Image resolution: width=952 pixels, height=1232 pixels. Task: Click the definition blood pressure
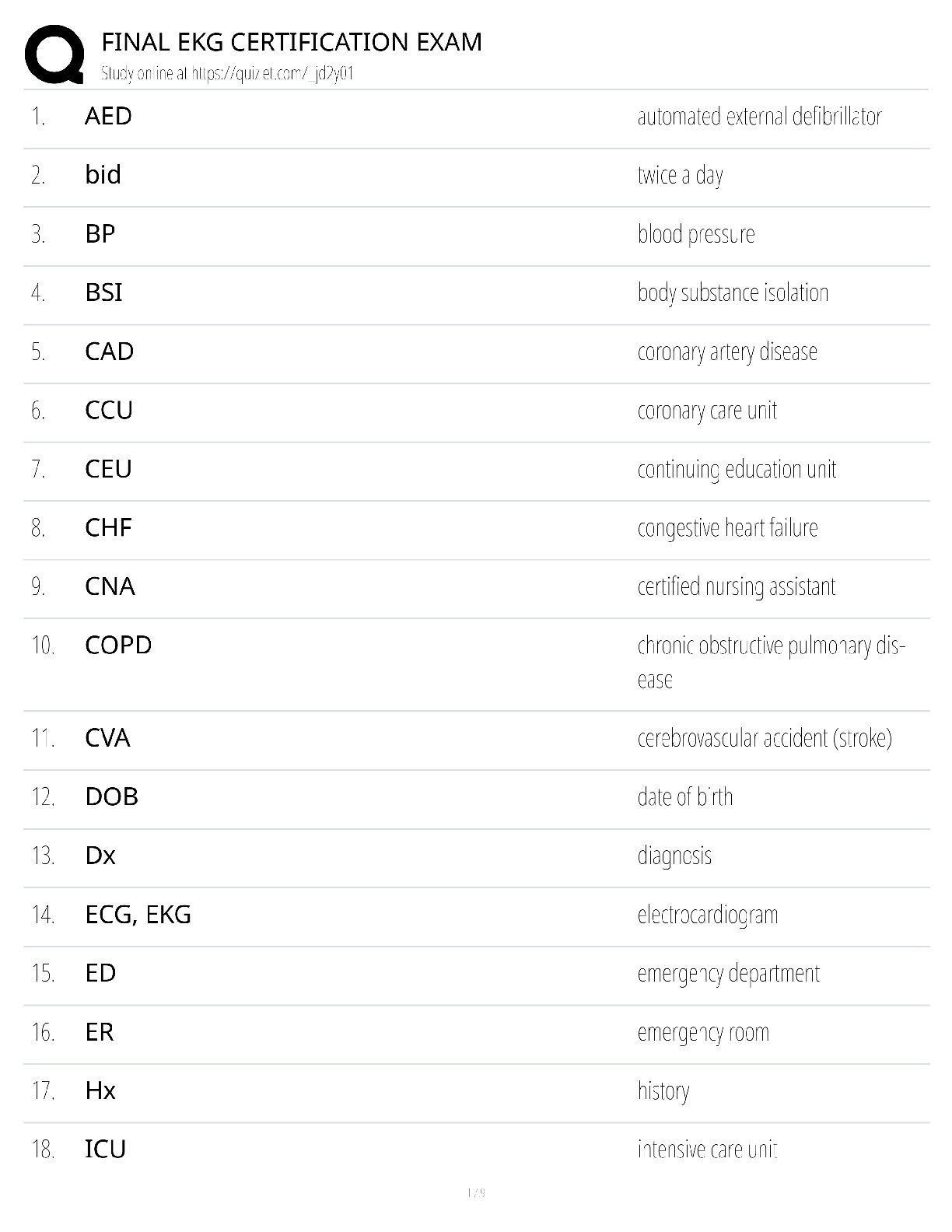[x=696, y=234]
